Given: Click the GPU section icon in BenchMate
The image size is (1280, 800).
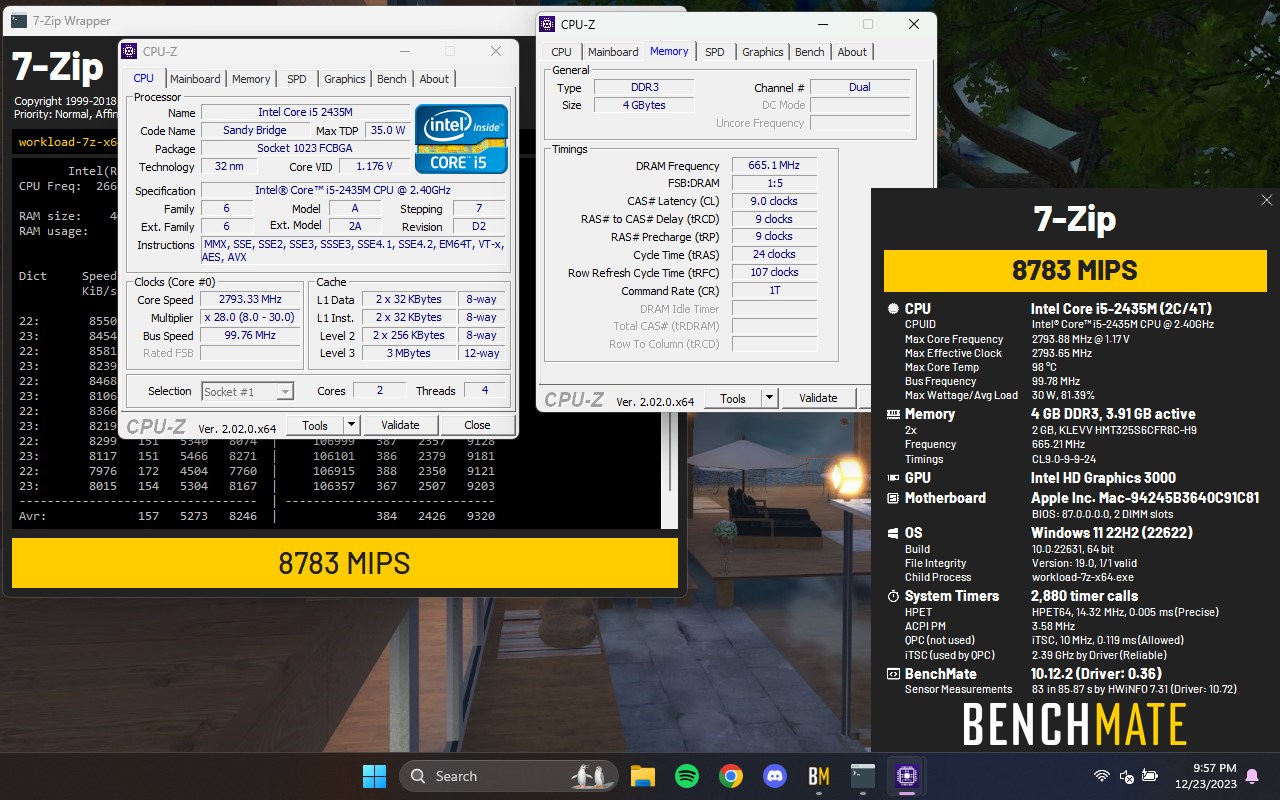Looking at the screenshot, I should [x=893, y=478].
